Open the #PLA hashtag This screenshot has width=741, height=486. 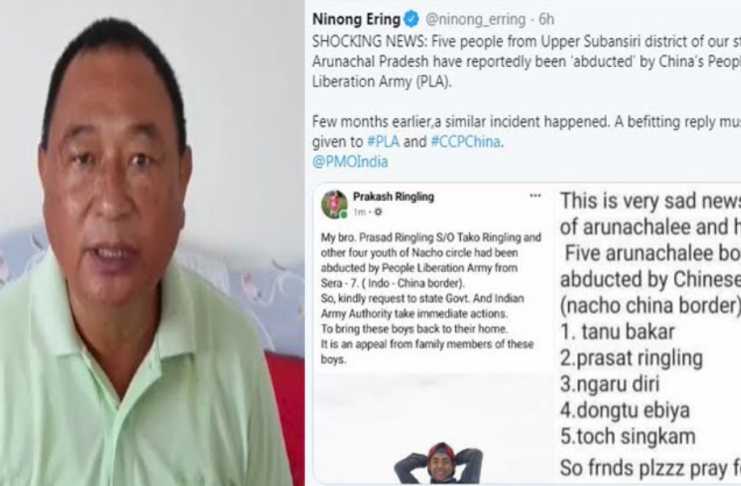point(383,142)
